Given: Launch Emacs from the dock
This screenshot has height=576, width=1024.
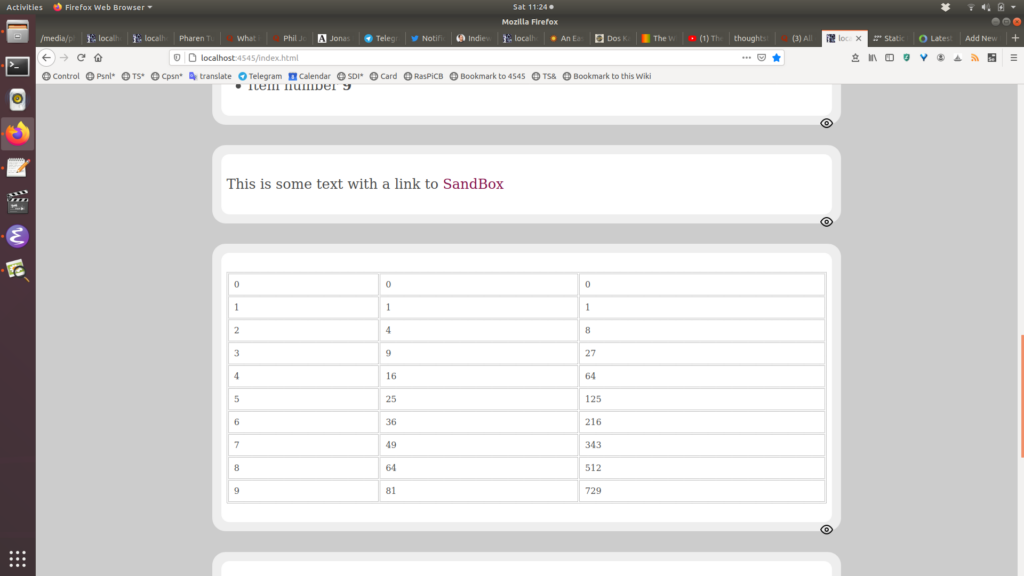Looking at the screenshot, I should (18, 236).
